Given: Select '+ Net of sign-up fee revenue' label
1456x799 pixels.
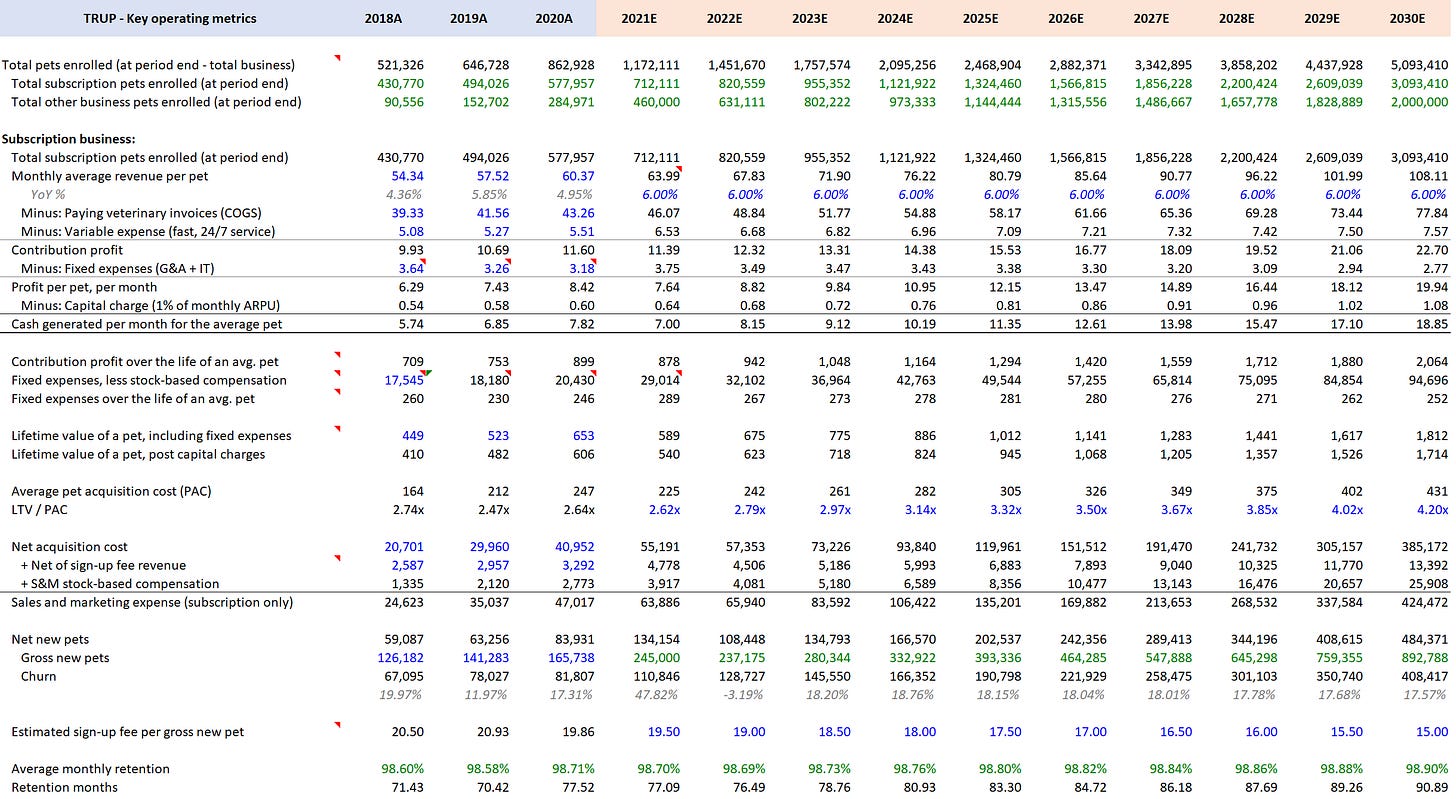Looking at the screenshot, I should [x=105, y=565].
